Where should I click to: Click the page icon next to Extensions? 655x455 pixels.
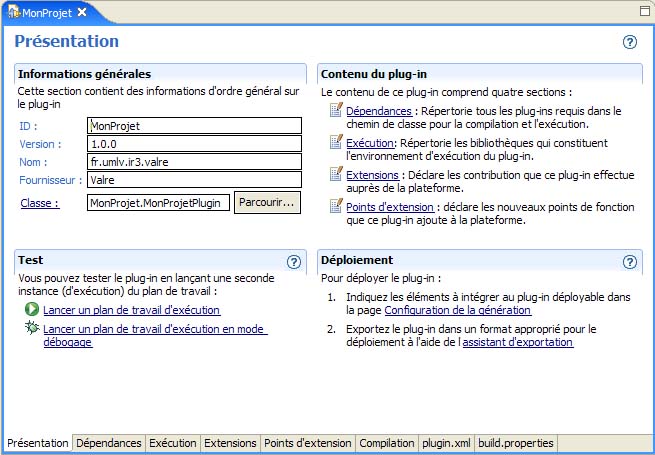pyautogui.click(x=336, y=175)
